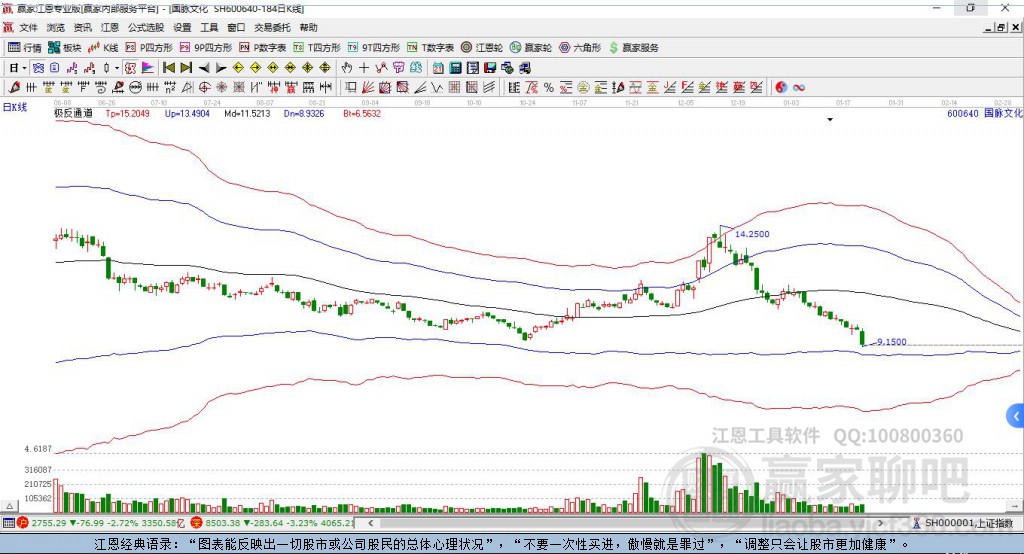Open the 9P四方形 tool

point(206,48)
